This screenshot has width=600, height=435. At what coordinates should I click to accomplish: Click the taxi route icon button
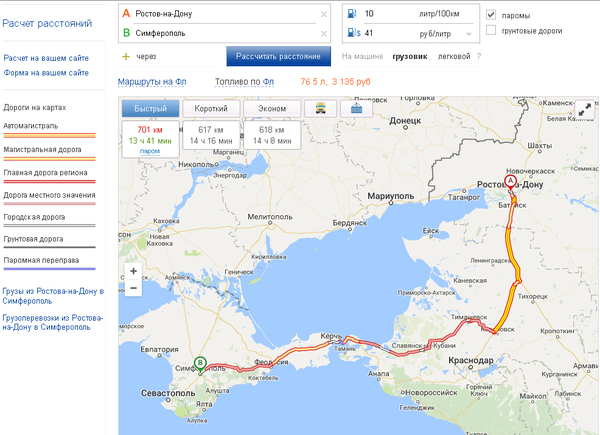tap(320, 108)
